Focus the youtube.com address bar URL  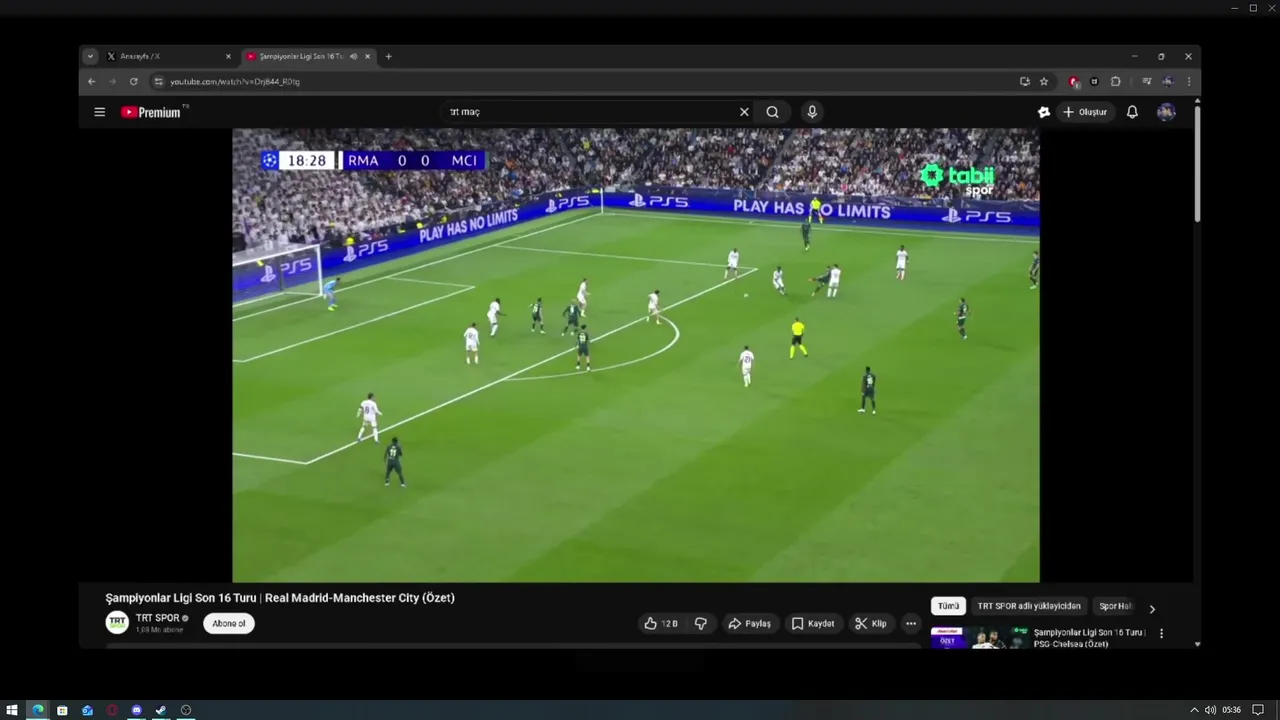pyautogui.click(x=235, y=82)
